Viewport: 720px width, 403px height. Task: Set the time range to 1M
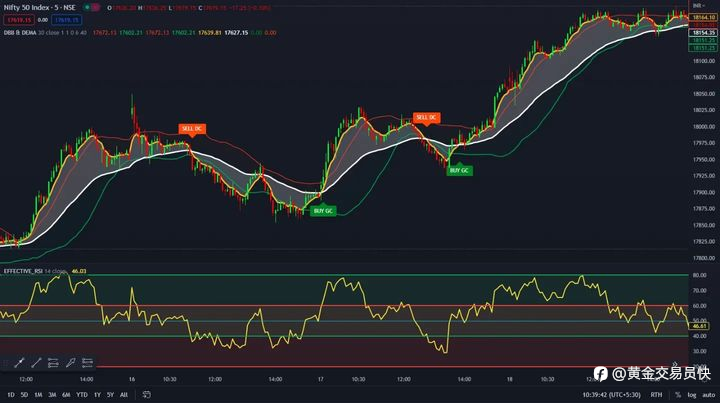38,395
